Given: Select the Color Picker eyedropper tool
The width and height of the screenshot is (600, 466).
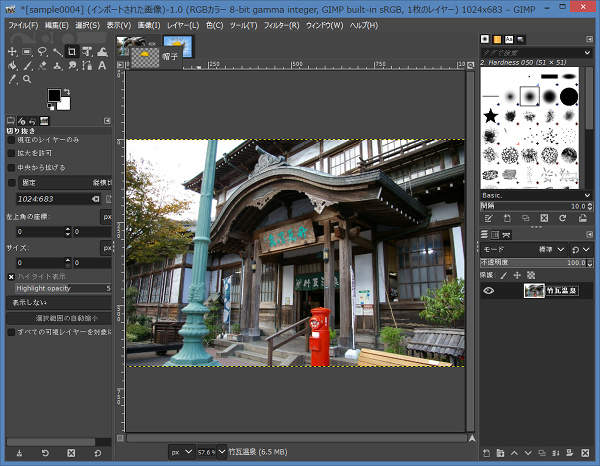Looking at the screenshot, I should pos(12,79).
